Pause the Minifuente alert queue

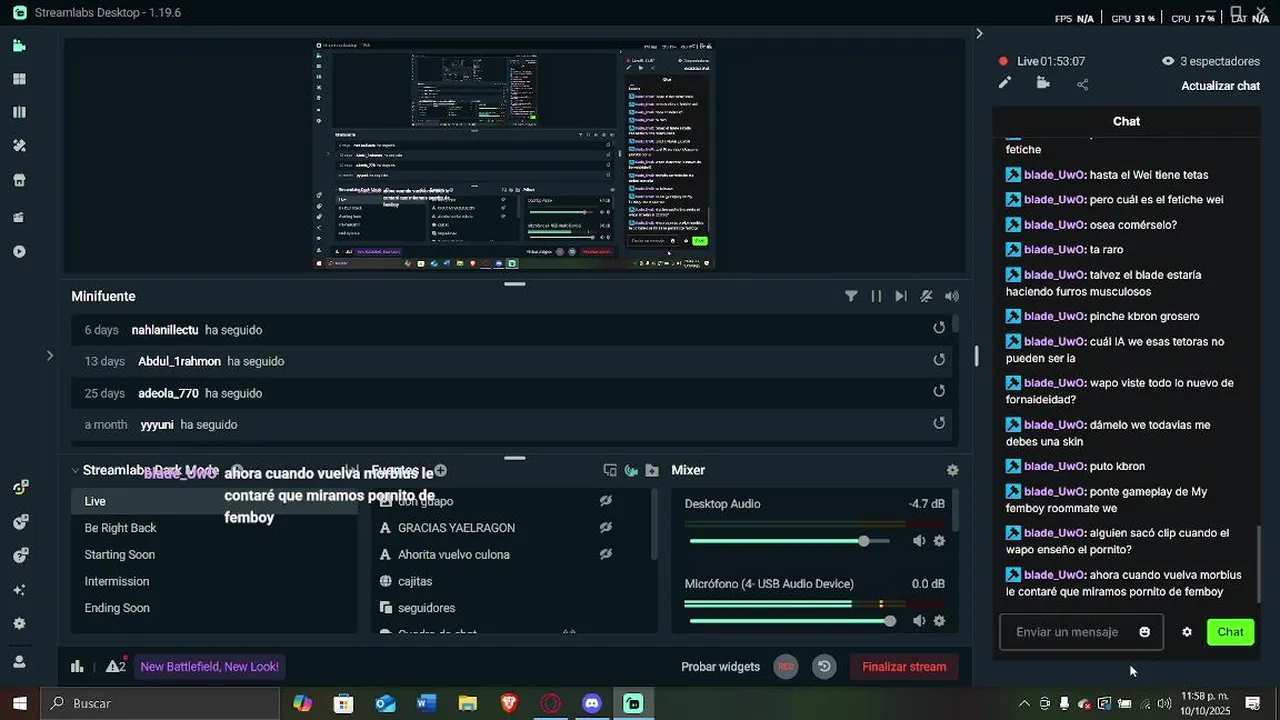876,296
